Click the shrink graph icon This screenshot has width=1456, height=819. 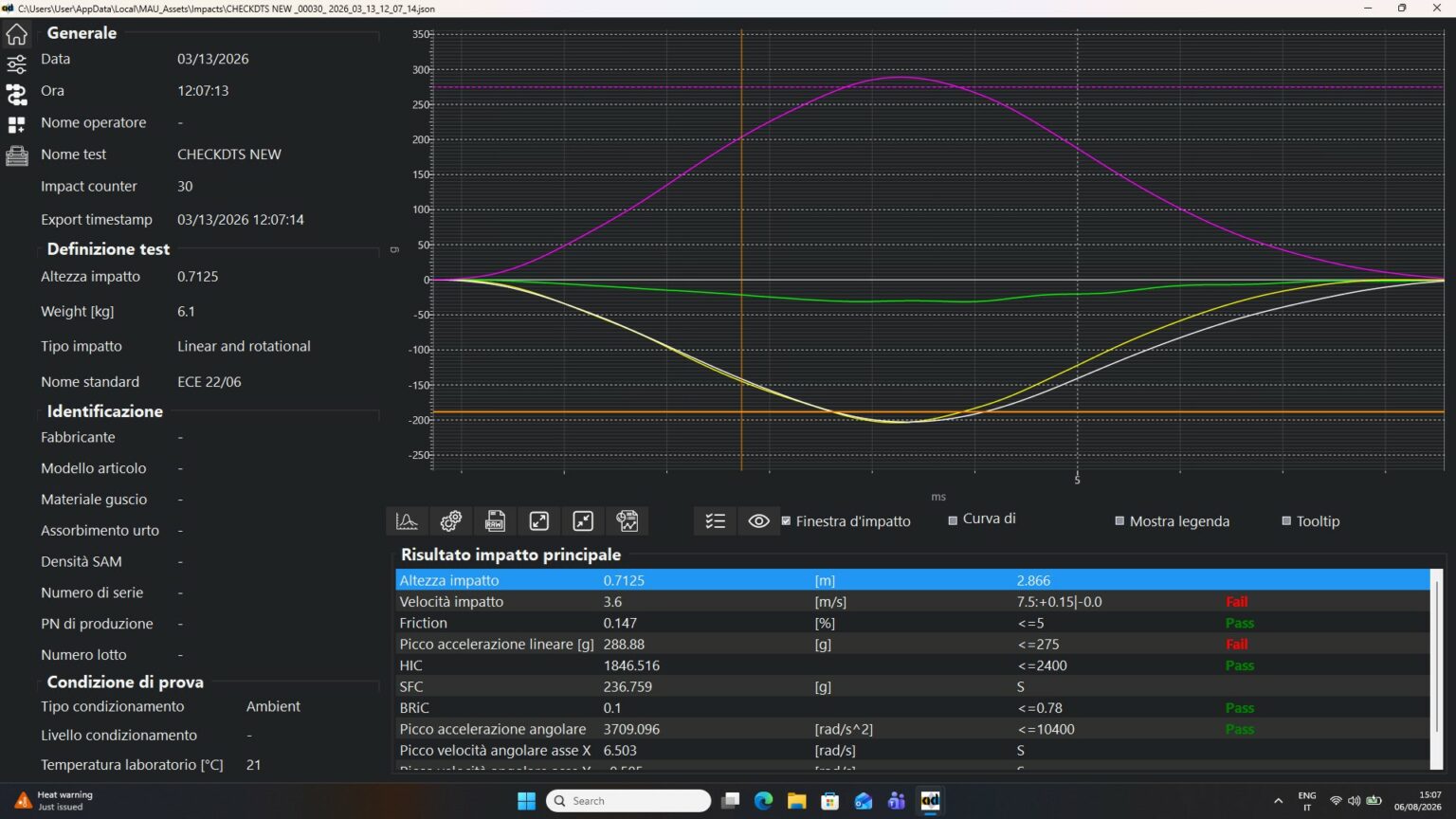tap(583, 520)
